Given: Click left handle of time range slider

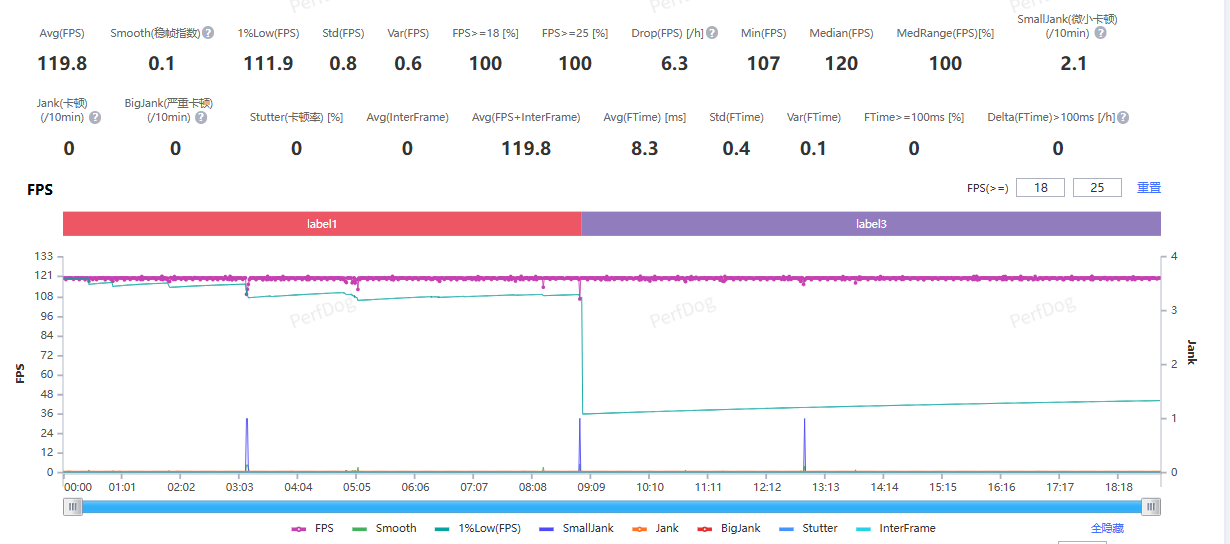Looking at the screenshot, I should click(73, 507).
